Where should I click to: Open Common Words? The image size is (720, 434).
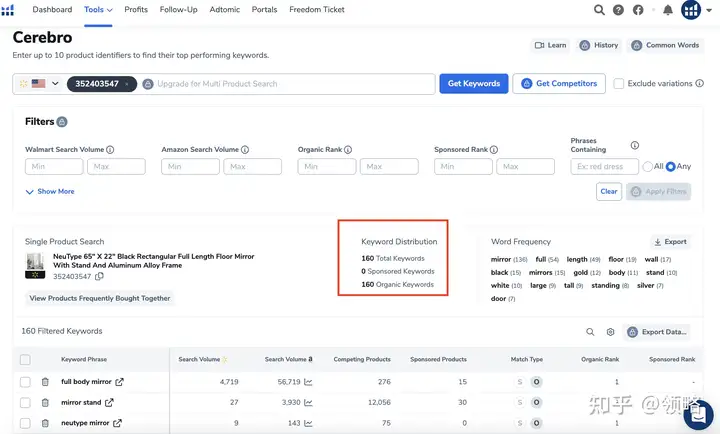point(665,45)
